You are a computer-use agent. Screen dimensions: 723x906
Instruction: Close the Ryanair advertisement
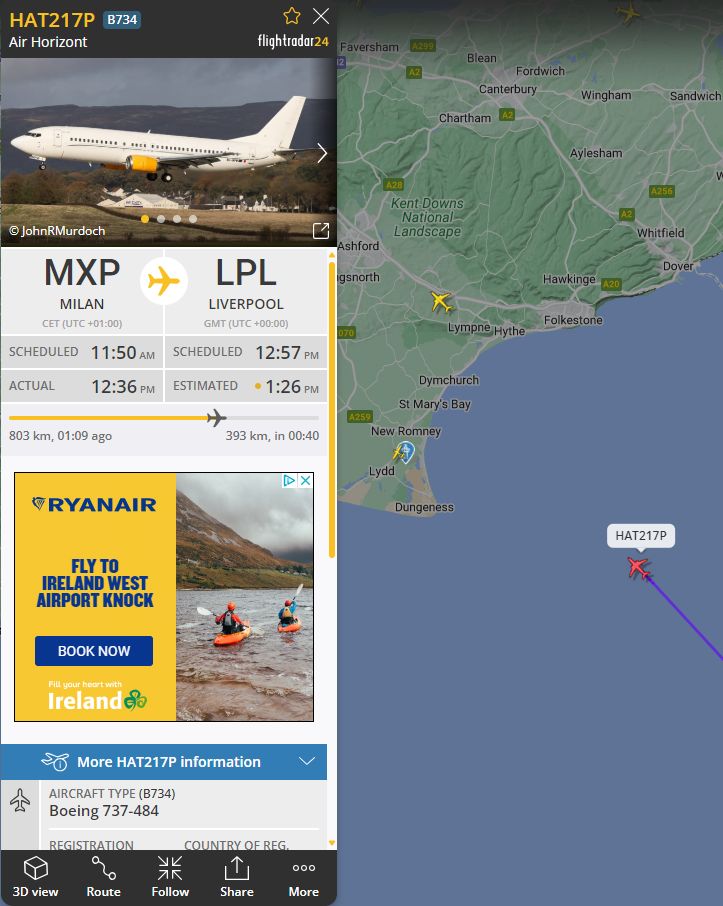[x=306, y=480]
